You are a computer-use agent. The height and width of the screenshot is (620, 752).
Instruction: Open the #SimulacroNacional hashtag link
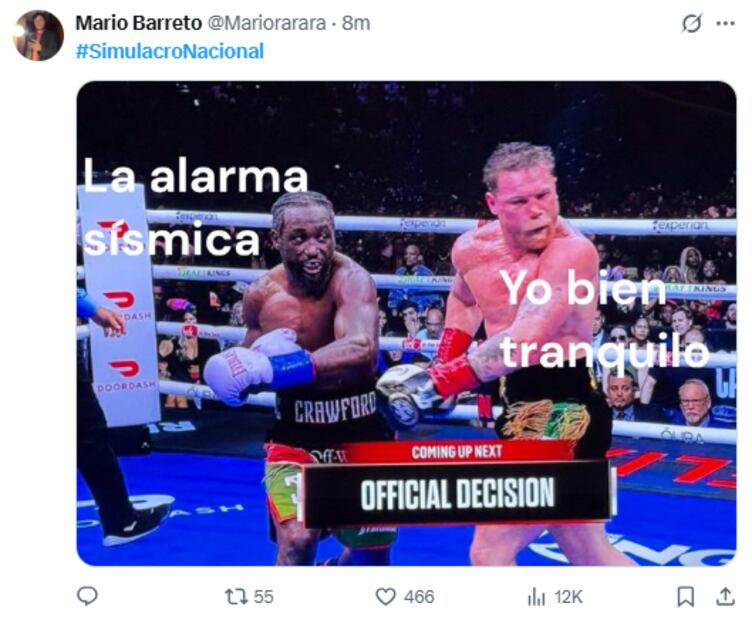[170, 51]
